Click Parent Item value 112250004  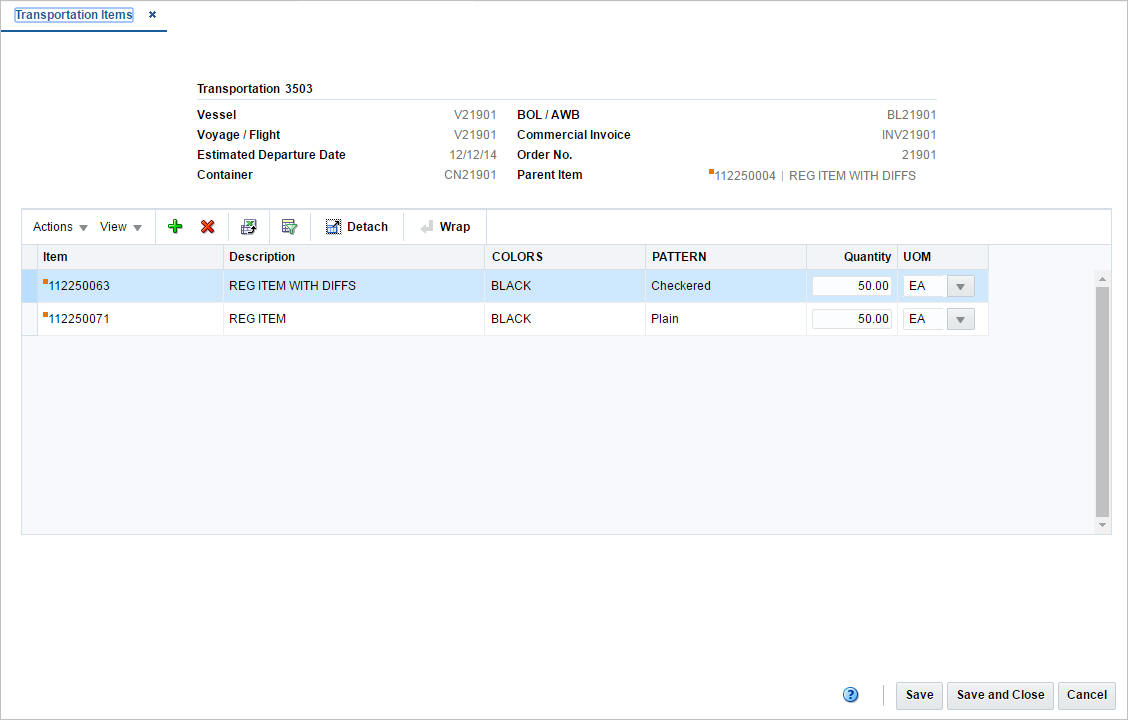(x=745, y=176)
